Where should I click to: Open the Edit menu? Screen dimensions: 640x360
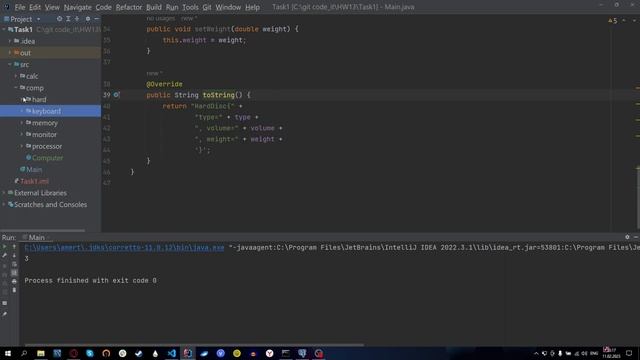pos(35,7)
